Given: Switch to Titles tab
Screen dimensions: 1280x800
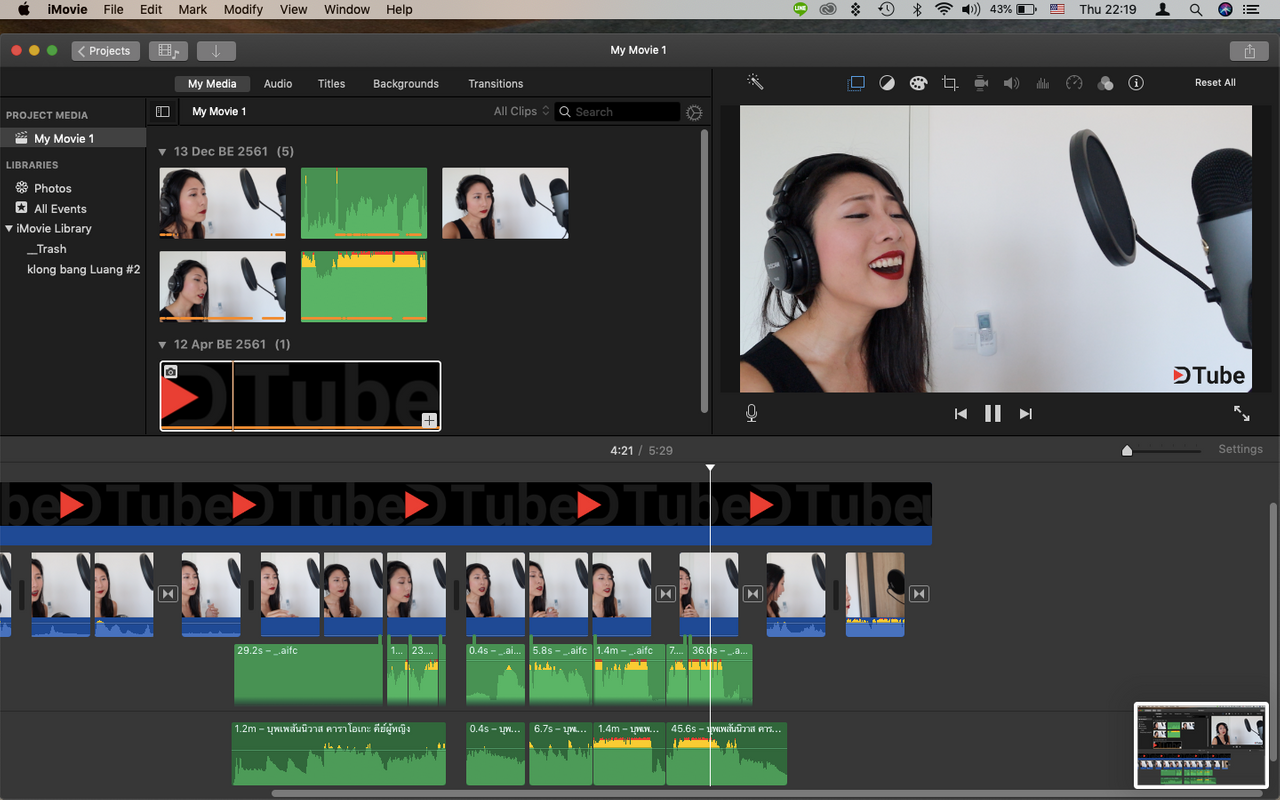Looking at the screenshot, I should (331, 84).
